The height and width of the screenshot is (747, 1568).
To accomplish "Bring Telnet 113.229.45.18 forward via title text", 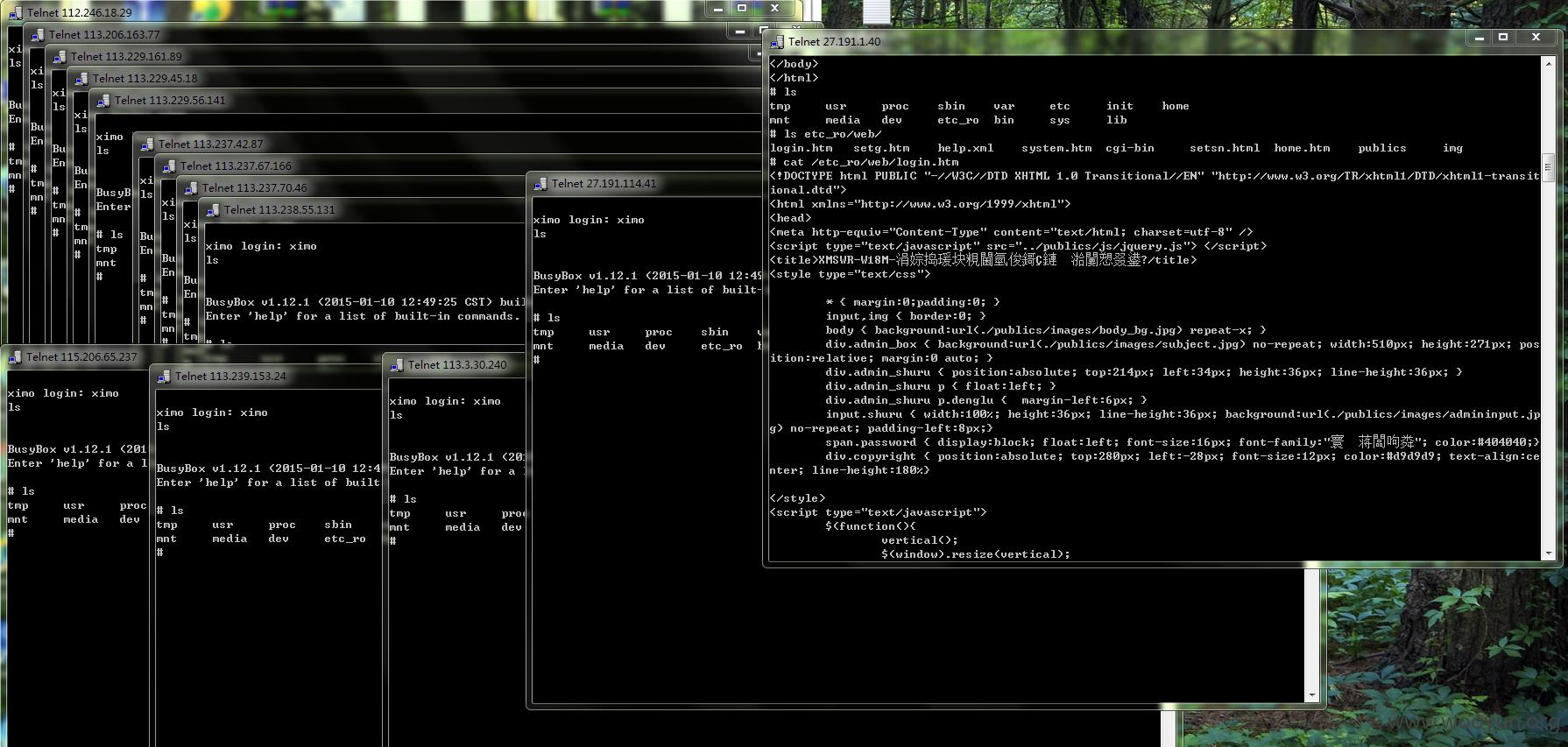I will [145, 78].
